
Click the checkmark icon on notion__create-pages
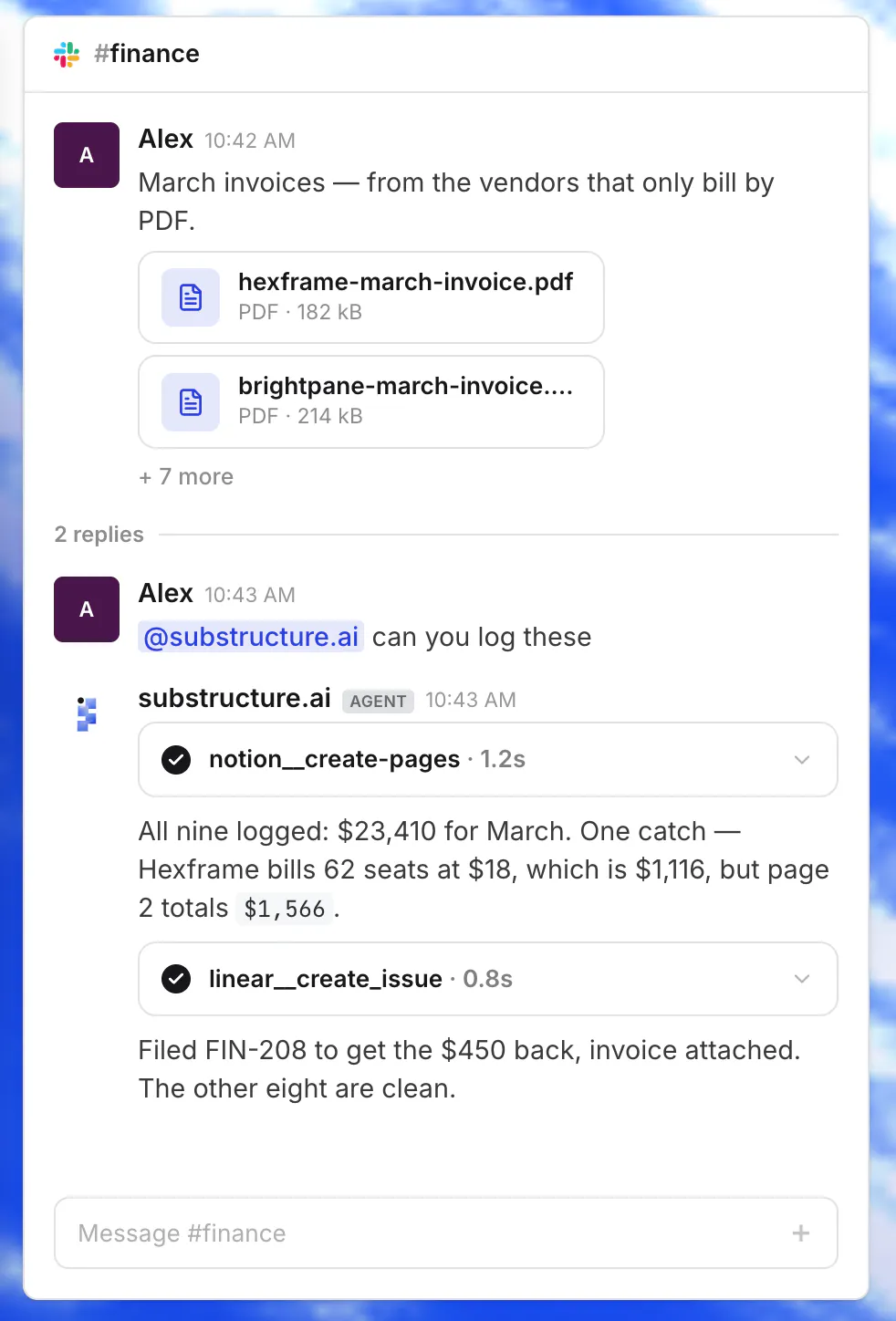point(176,760)
